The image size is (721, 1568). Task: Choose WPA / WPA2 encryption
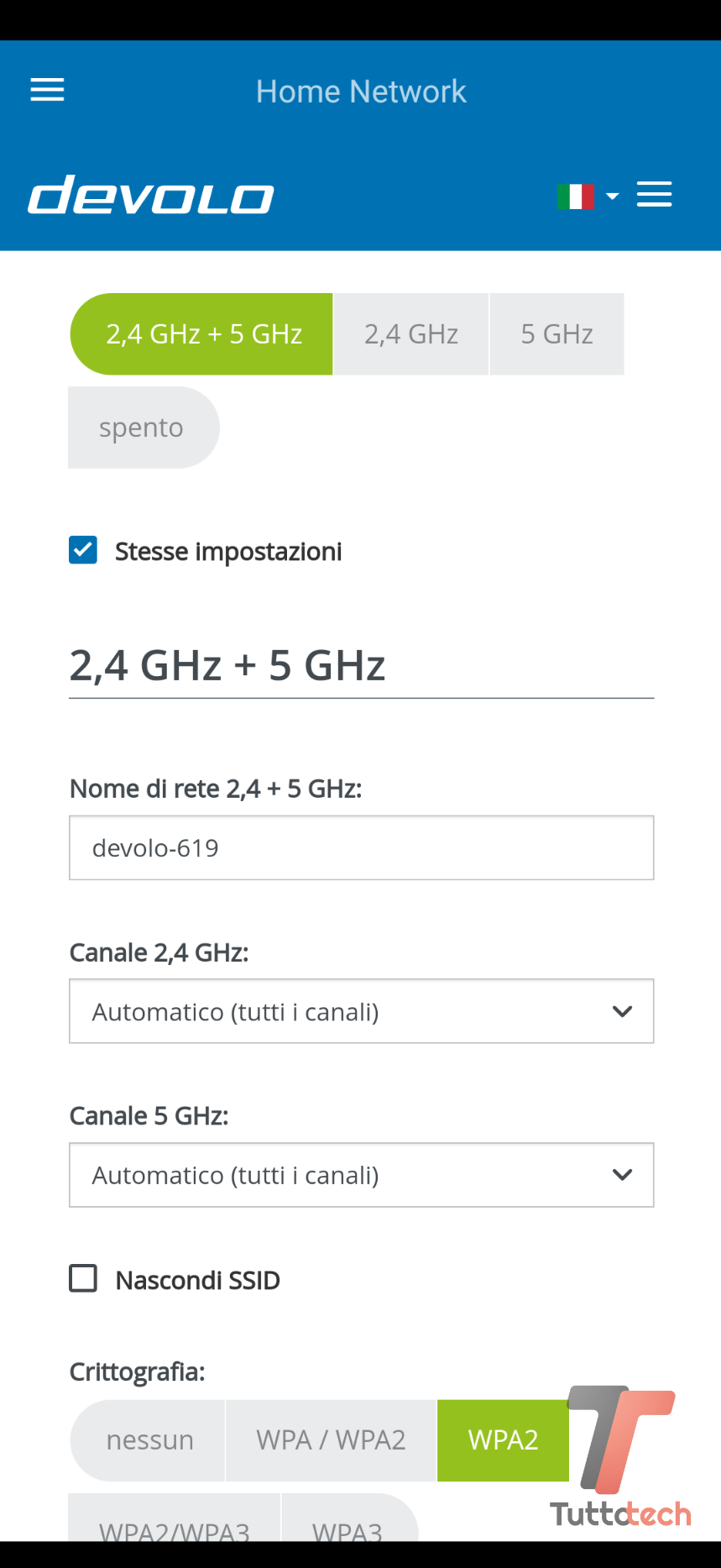pyautogui.click(x=331, y=1440)
